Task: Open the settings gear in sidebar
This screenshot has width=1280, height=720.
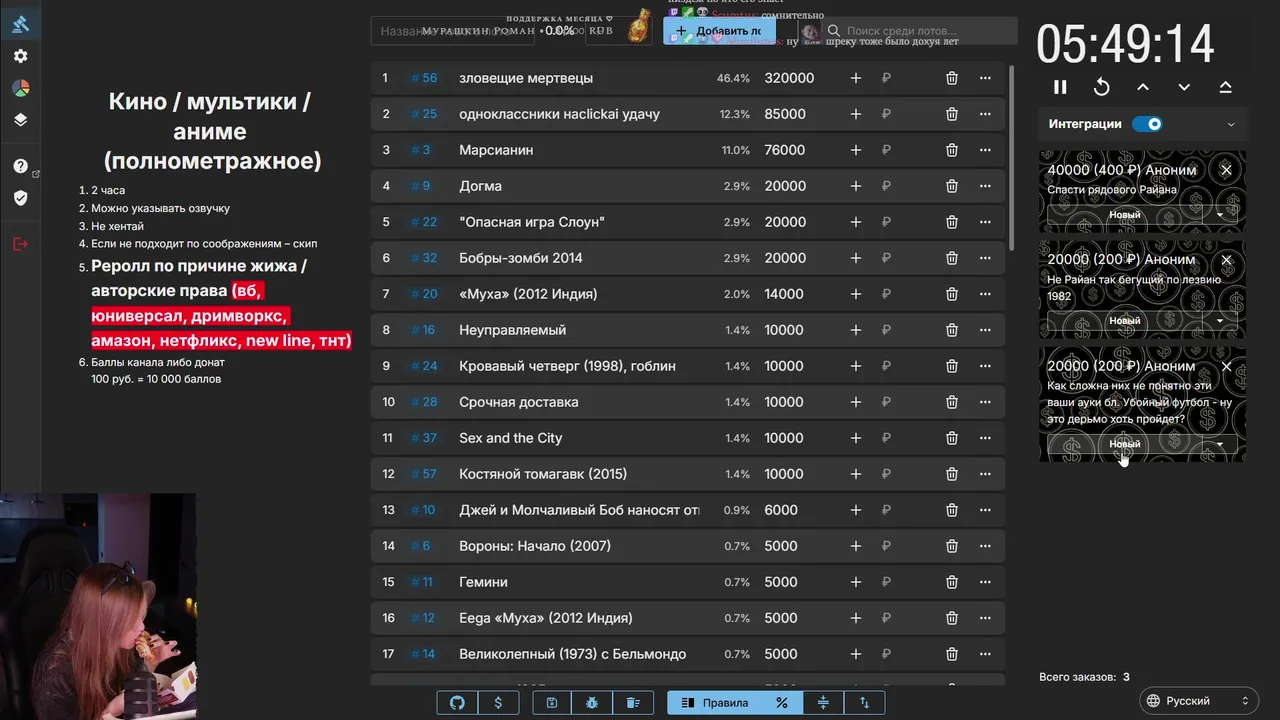Action: click(x=20, y=56)
